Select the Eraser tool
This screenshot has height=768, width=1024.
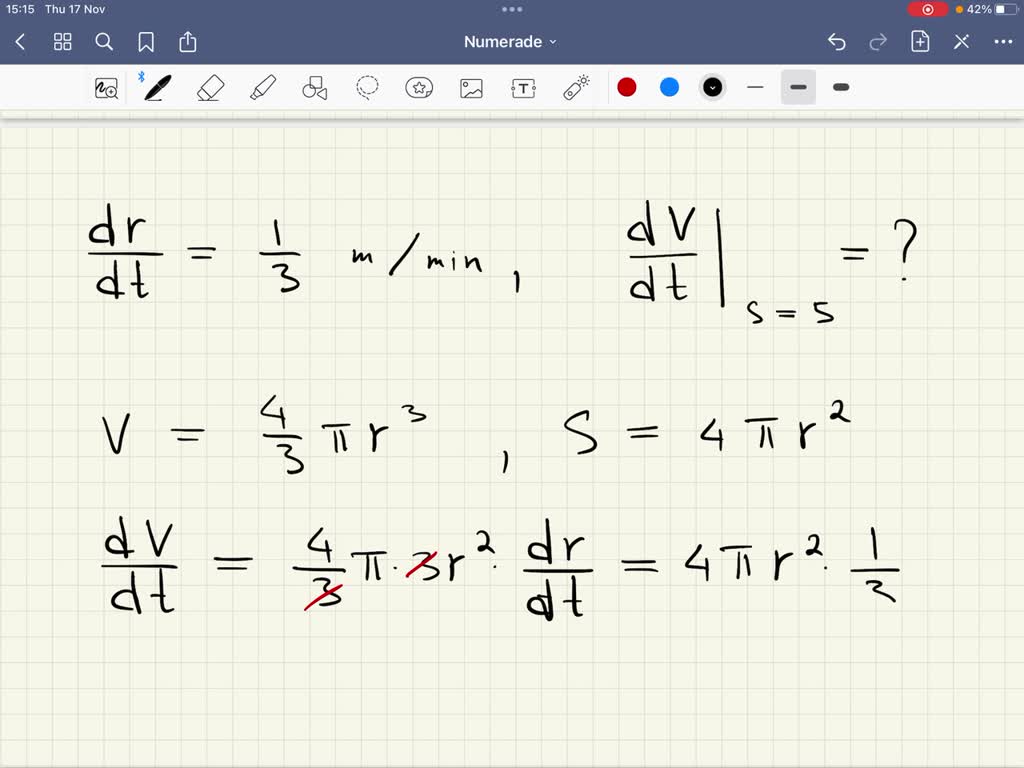coord(212,87)
